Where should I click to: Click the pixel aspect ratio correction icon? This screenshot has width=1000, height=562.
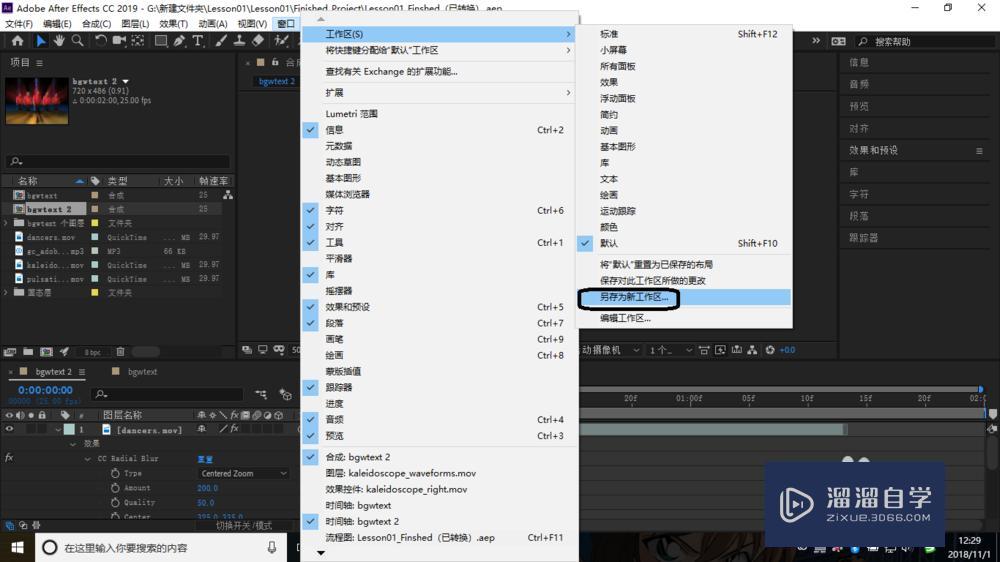click(704, 350)
